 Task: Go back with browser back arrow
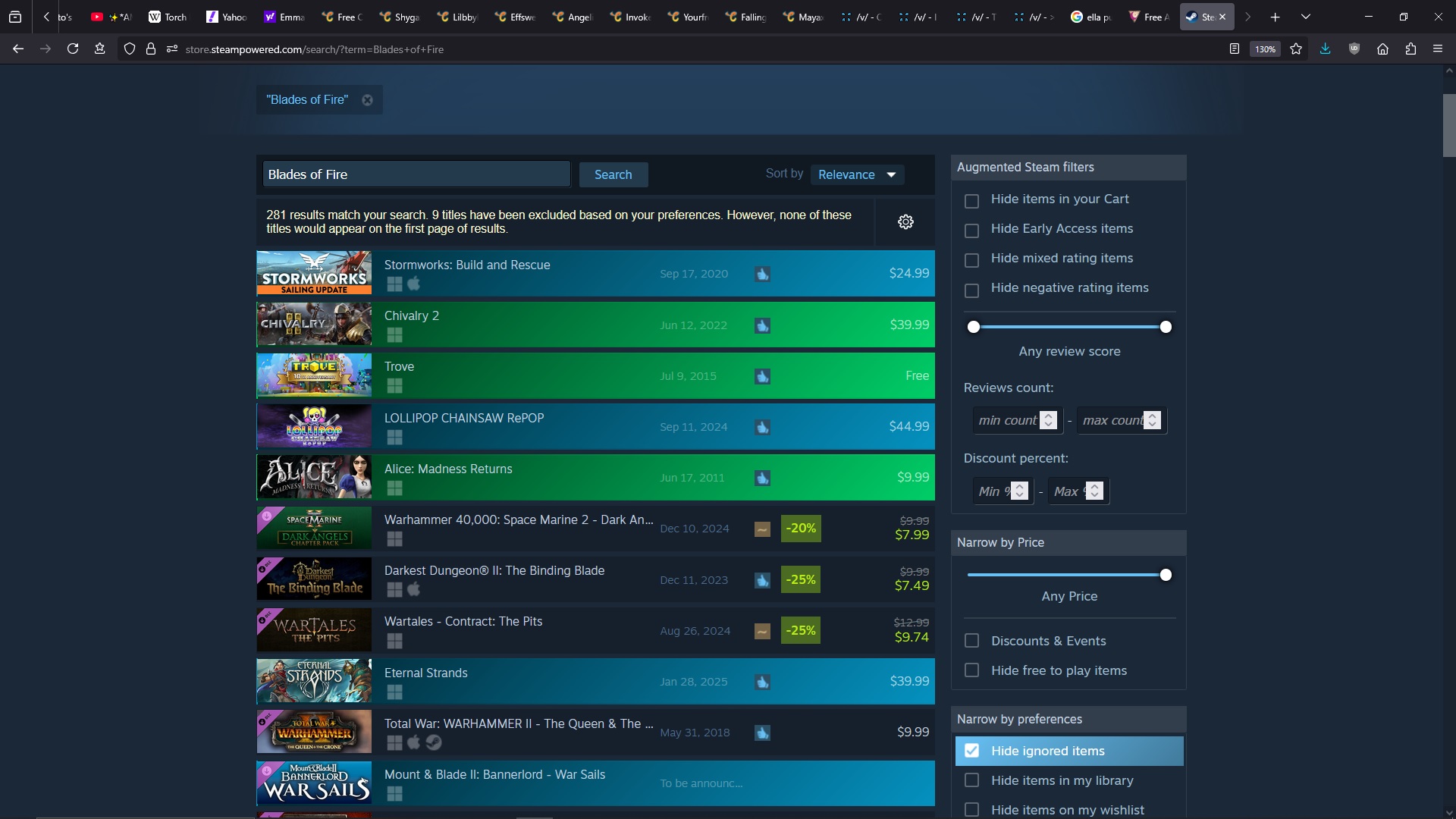pyautogui.click(x=18, y=49)
